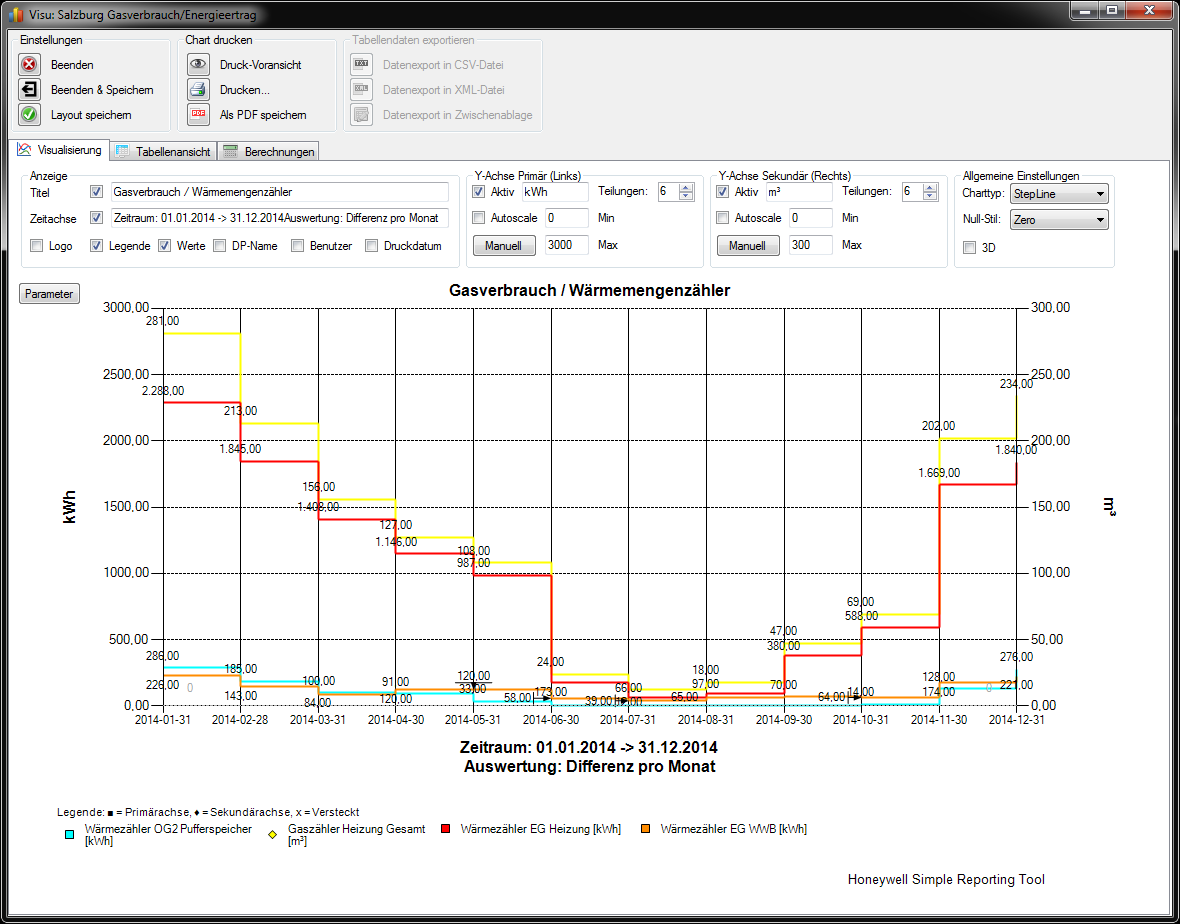This screenshot has width=1180, height=924.
Task: Toggle secondary Y-axis Aktiv checkbox
Action: pyautogui.click(x=722, y=192)
